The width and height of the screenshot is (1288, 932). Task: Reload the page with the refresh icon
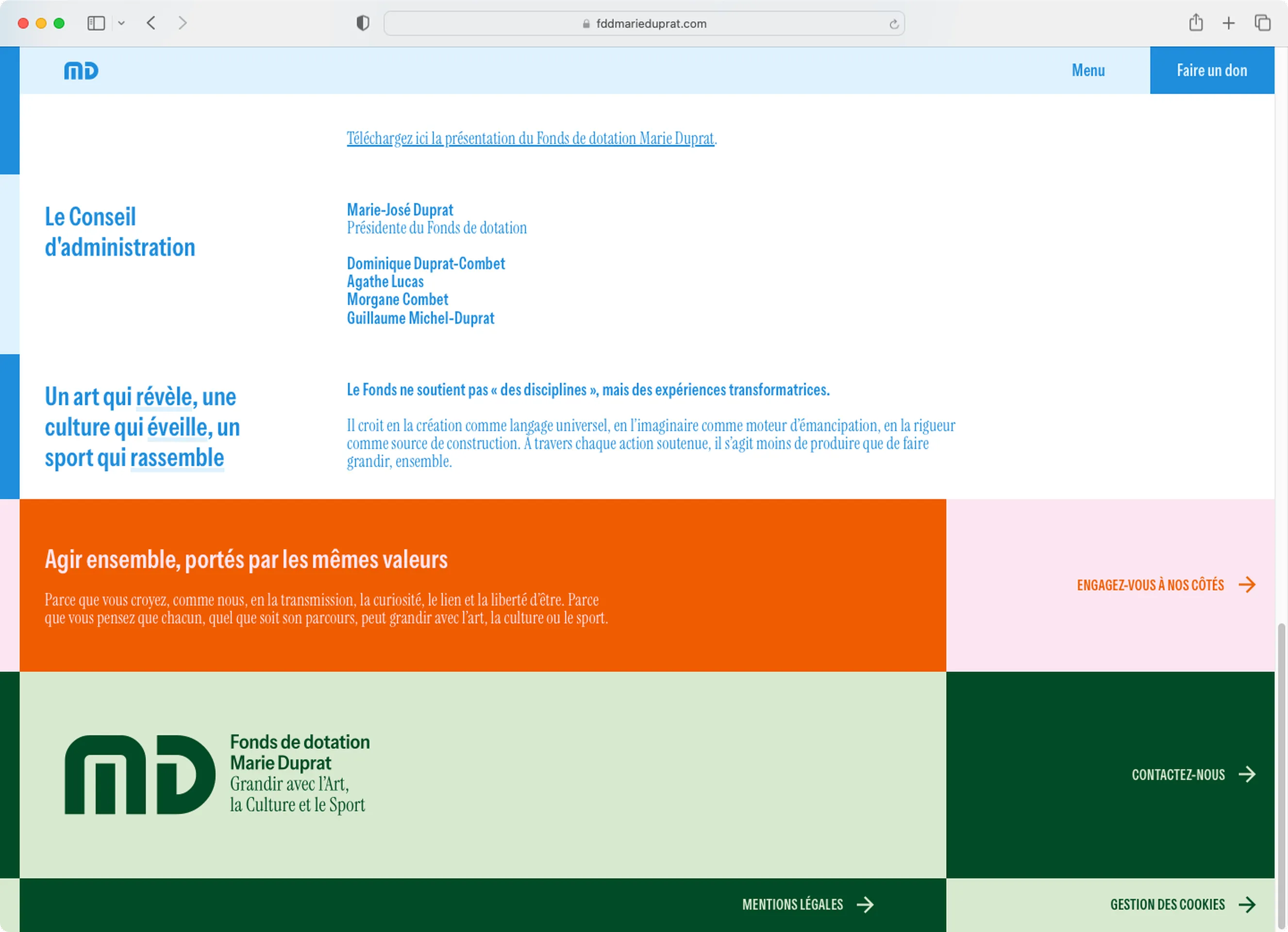[894, 24]
